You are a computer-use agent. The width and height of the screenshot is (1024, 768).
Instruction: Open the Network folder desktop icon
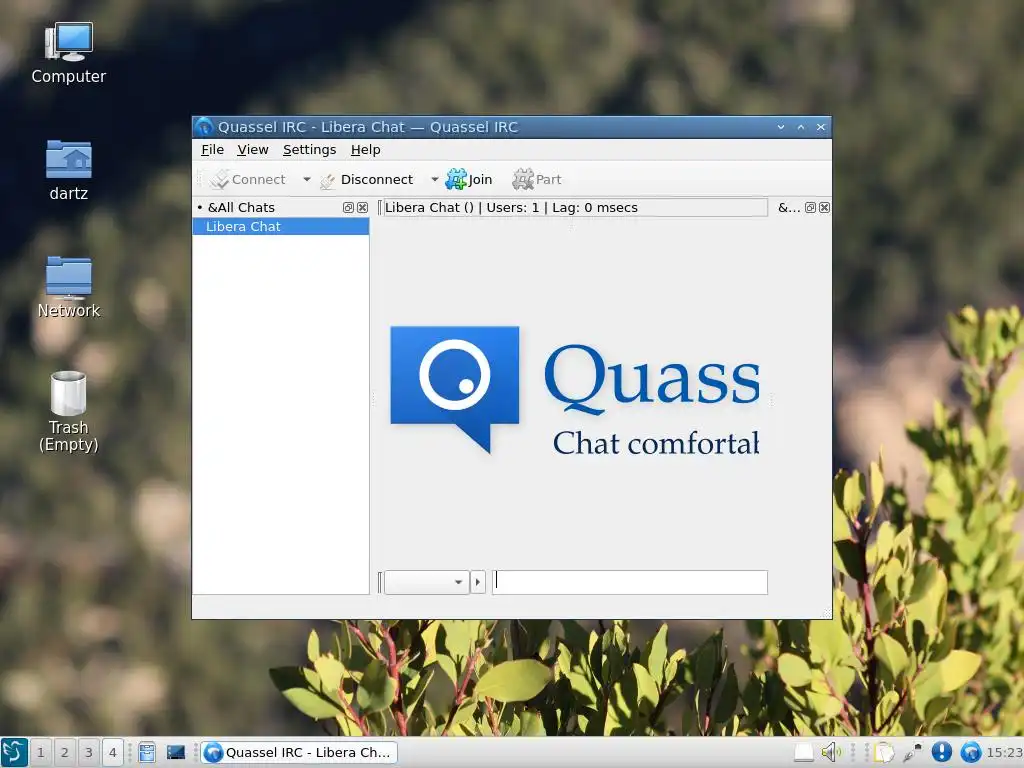69,287
